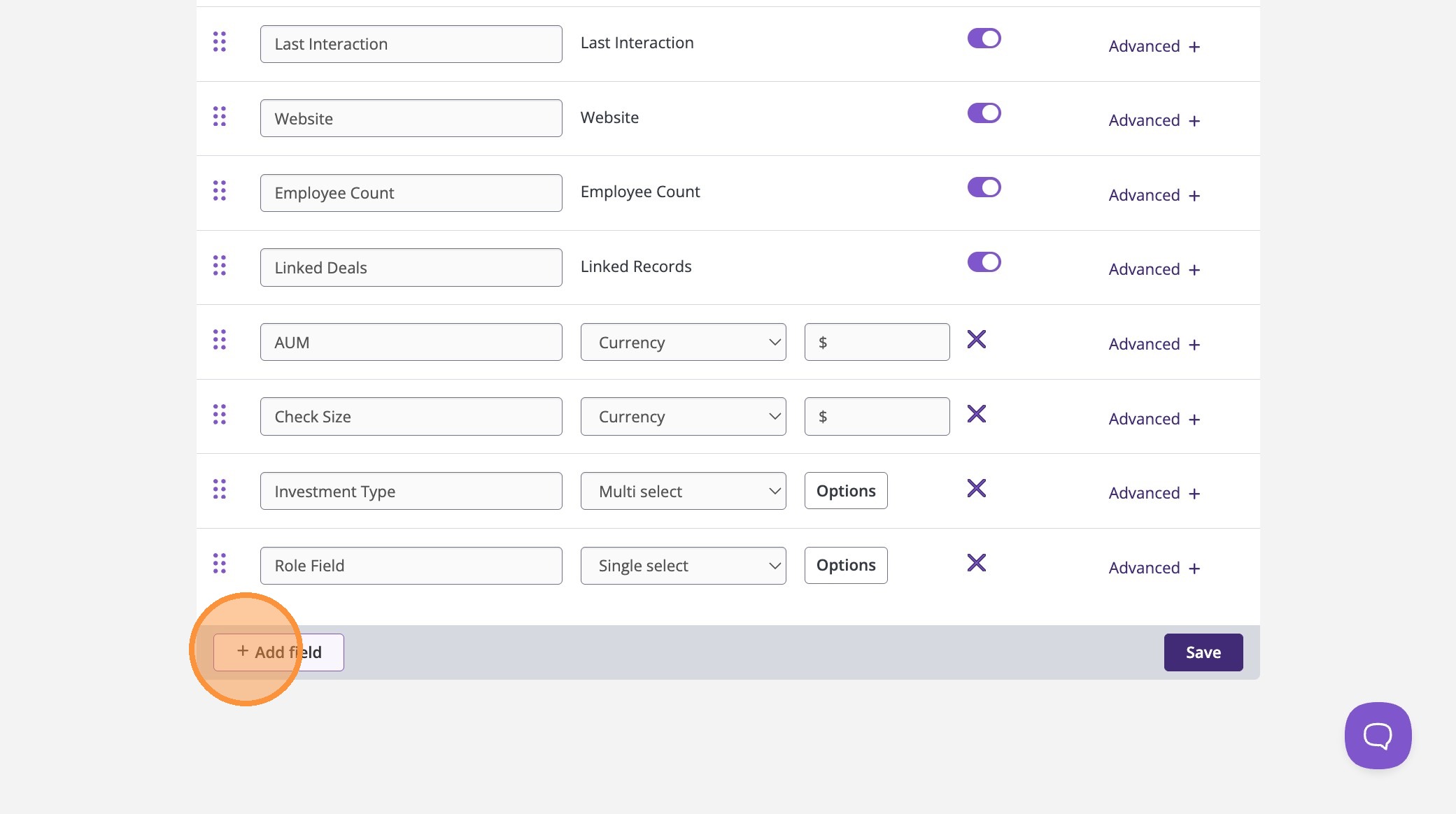Click the Add field button

278,652
